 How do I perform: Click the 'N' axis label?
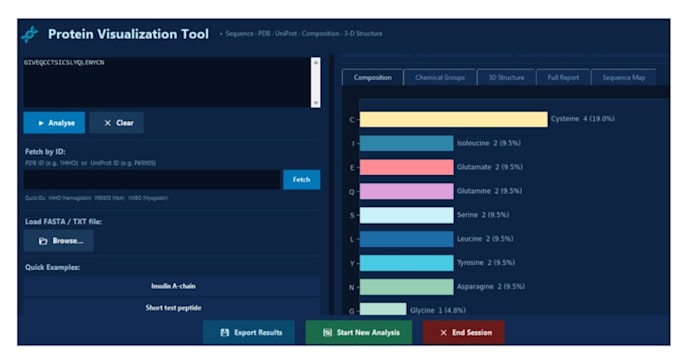coord(352,287)
